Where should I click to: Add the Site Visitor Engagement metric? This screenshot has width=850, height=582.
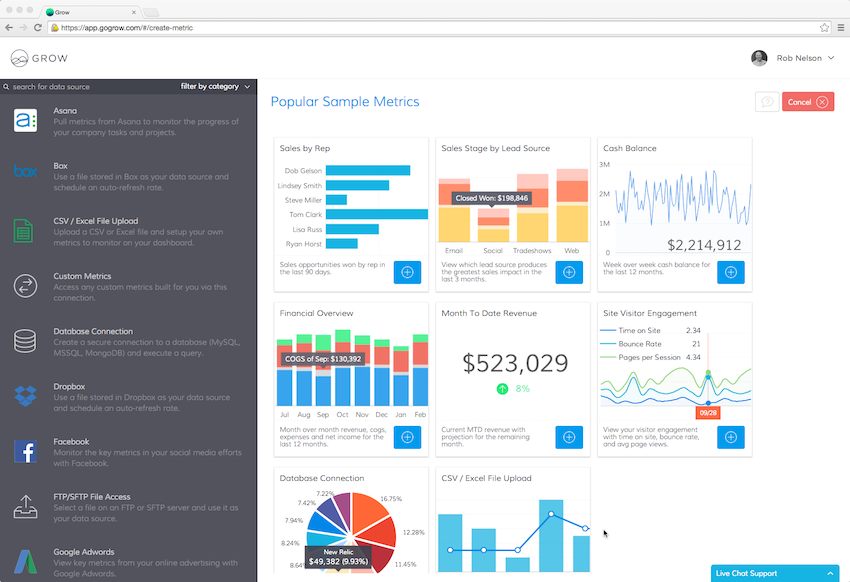point(731,437)
